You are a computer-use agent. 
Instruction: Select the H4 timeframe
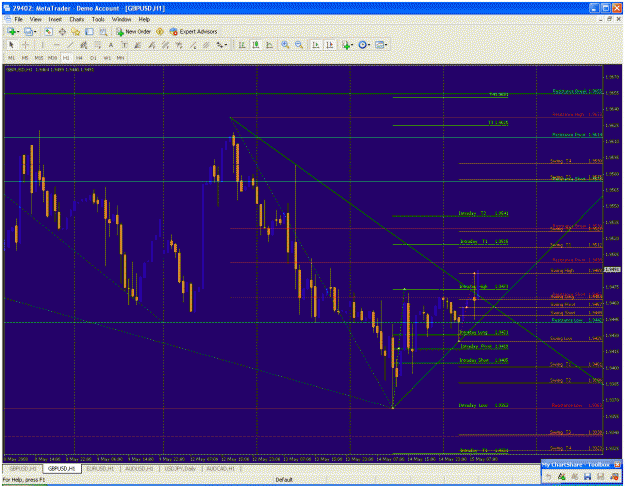79,58
